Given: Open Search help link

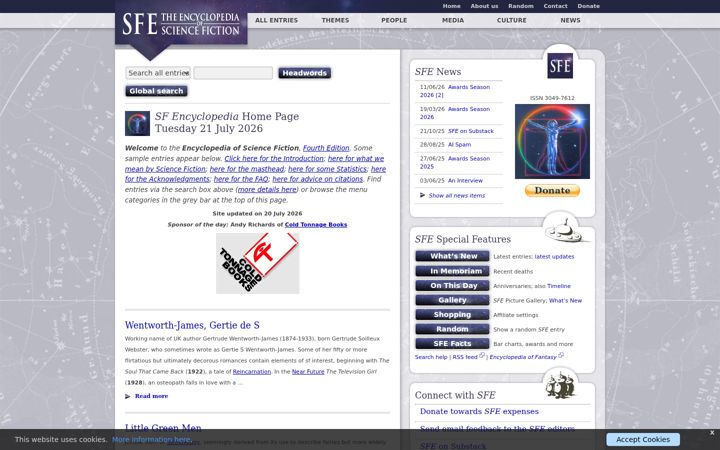Looking at the screenshot, I should click(431, 357).
